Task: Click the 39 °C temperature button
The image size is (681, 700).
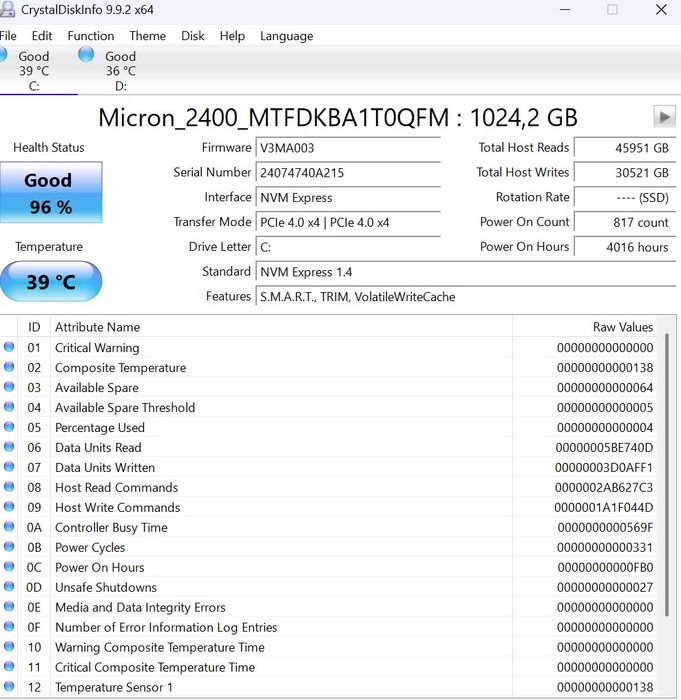Action: pos(51,281)
